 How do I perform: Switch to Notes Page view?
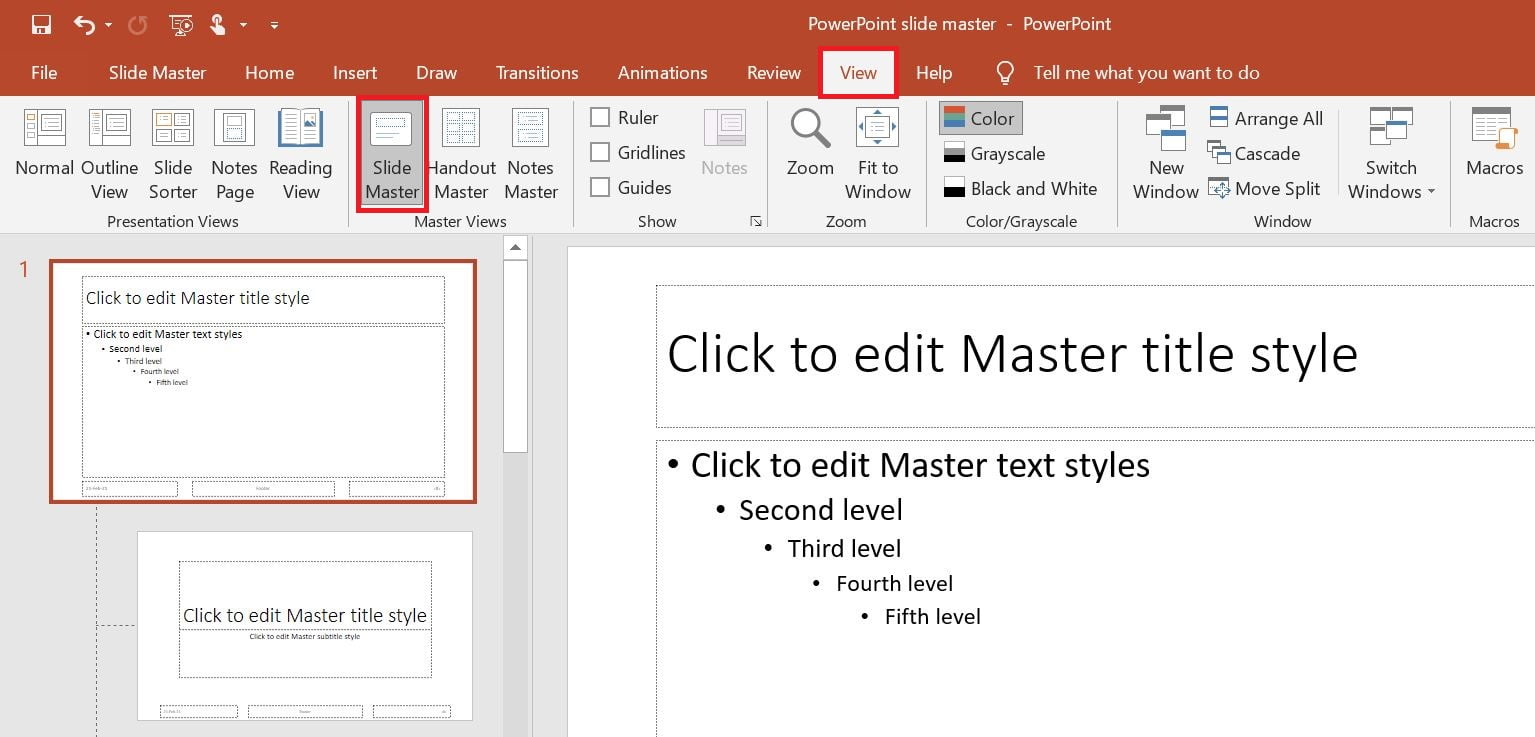pos(234,154)
